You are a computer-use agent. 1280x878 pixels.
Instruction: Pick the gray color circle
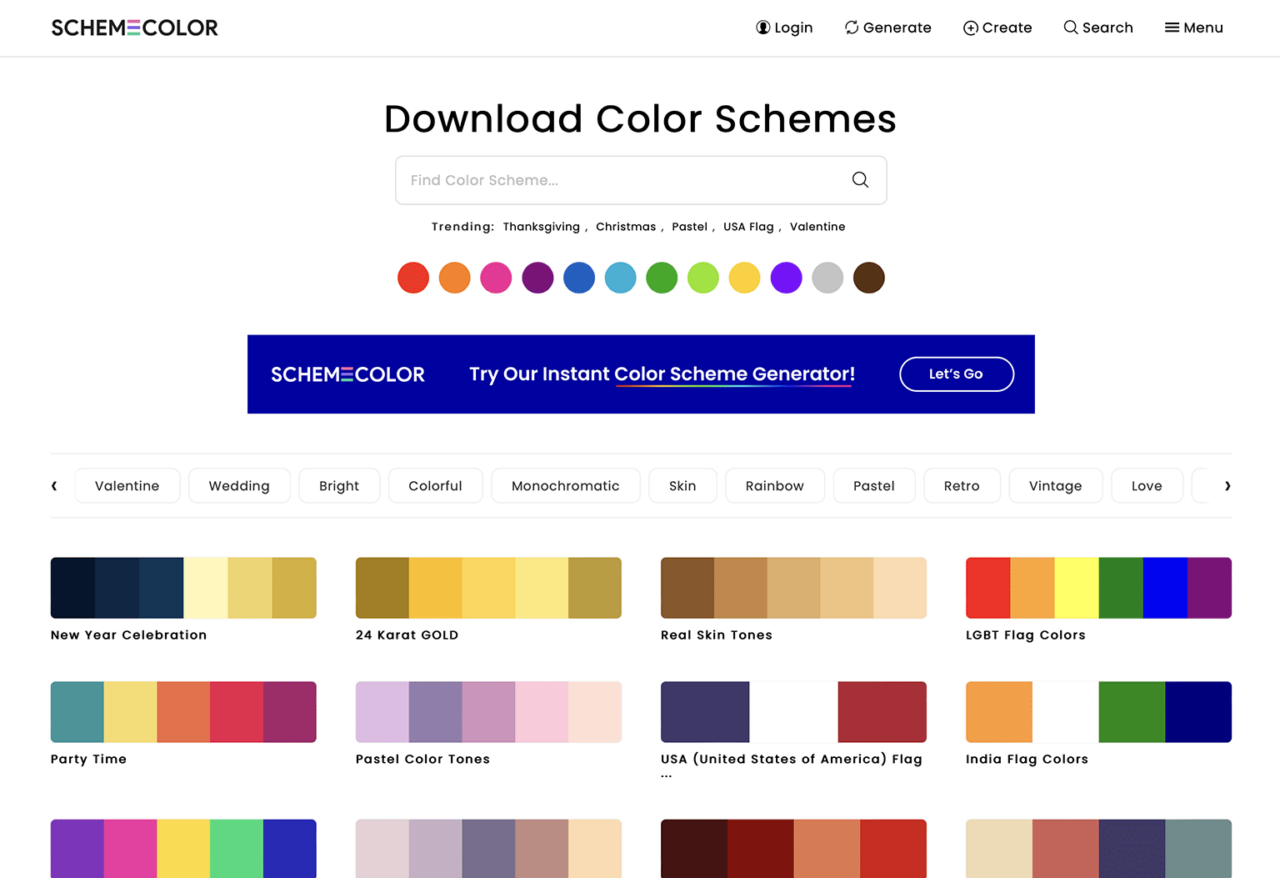(x=828, y=278)
